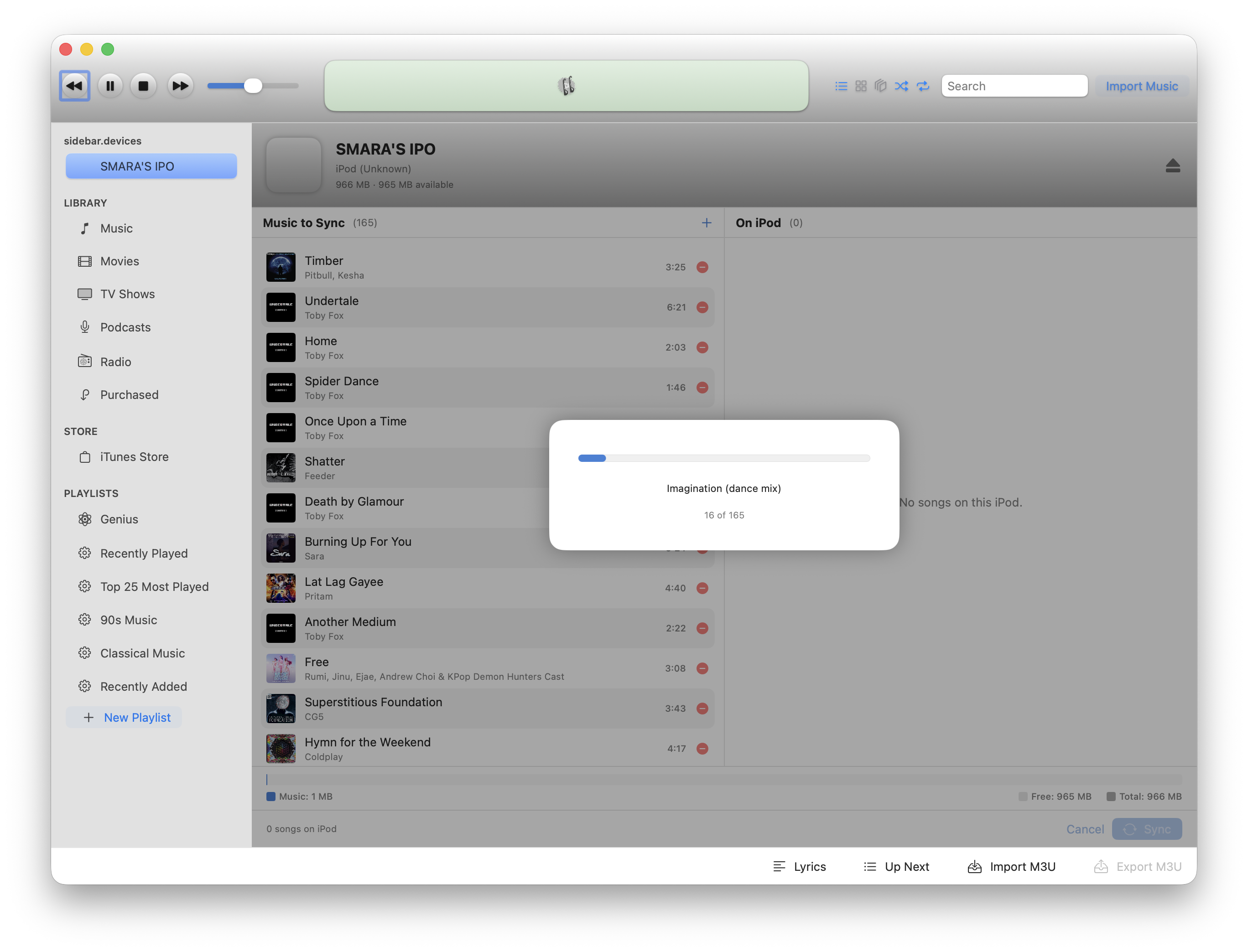This screenshot has width=1248, height=952.
Task: Remove Free from the sync list
Action: click(x=702, y=669)
